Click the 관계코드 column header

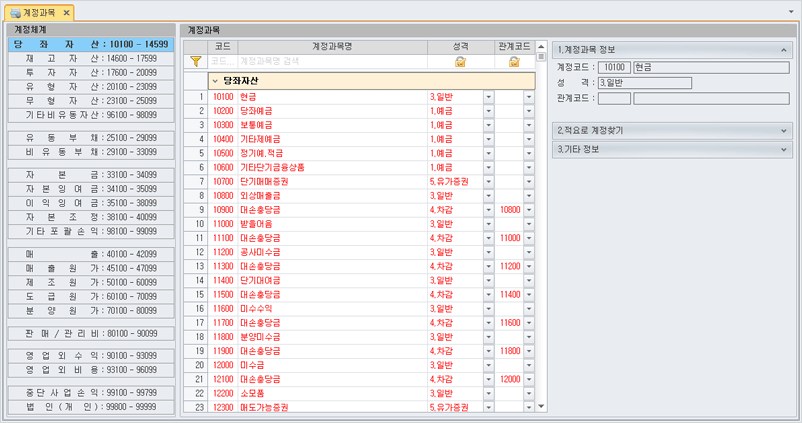pos(515,47)
